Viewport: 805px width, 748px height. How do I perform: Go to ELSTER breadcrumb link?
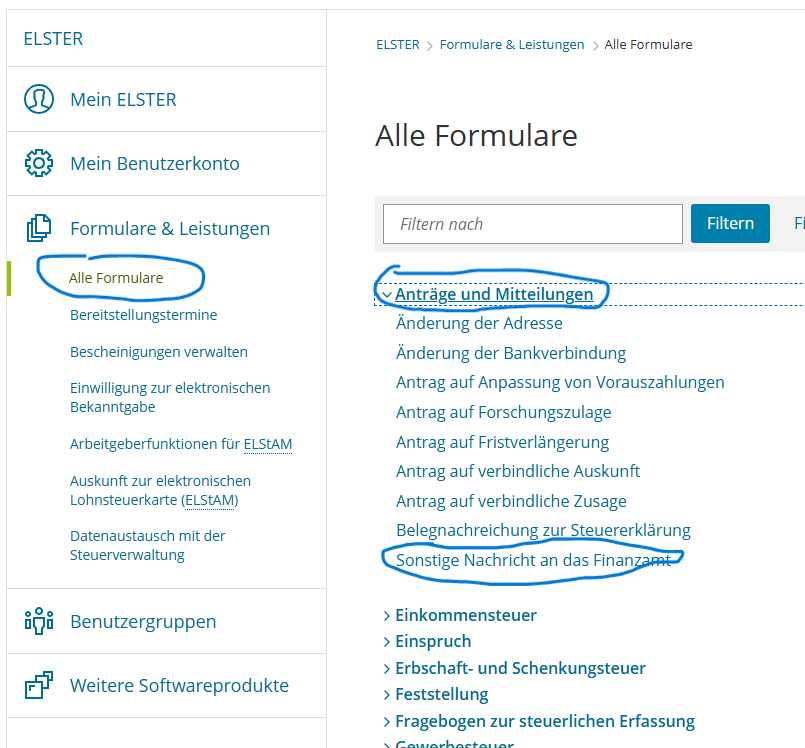point(397,45)
